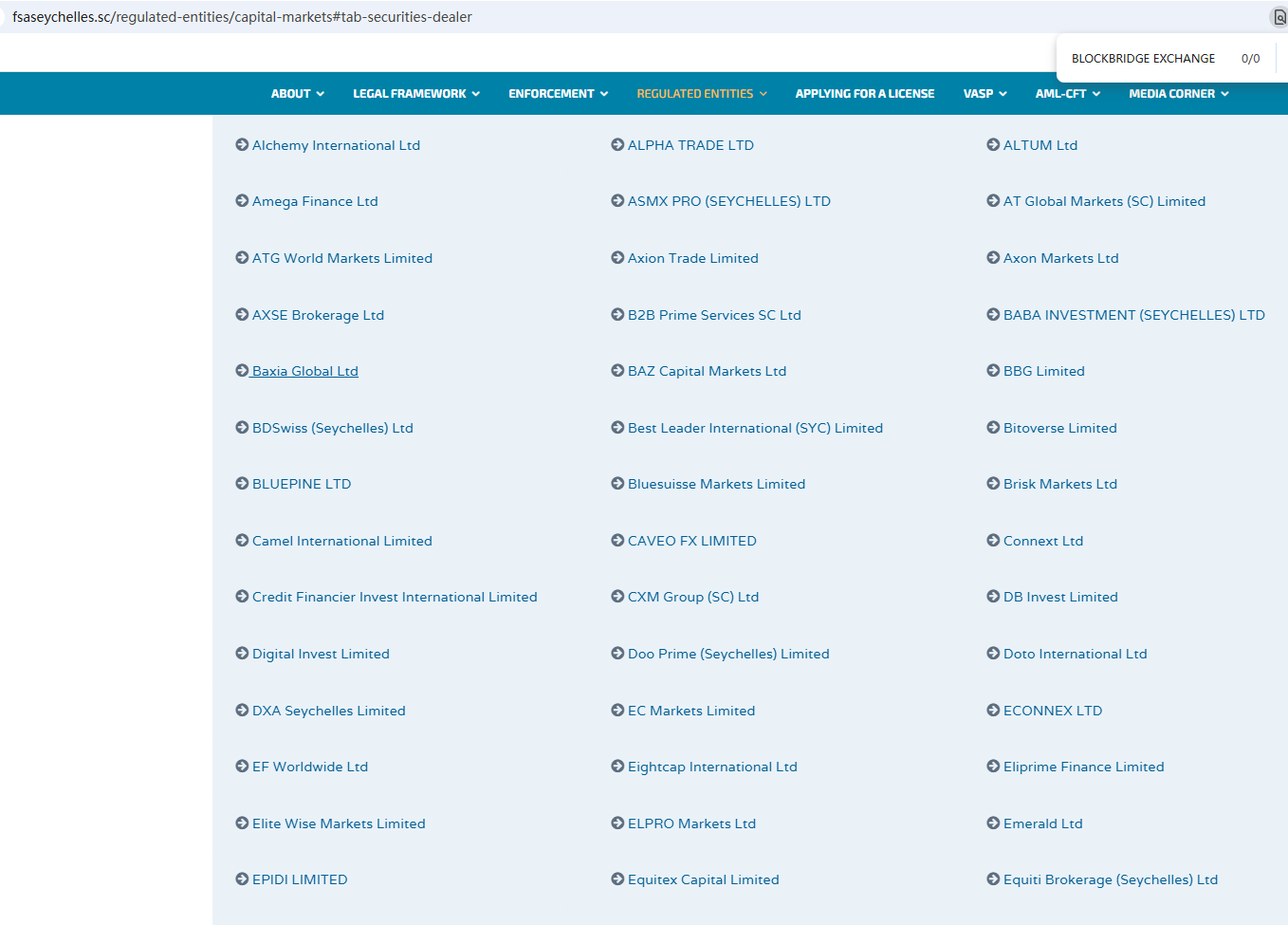Click the arrow icon beside BDSwiss (Seychelles) Ltd
Viewport: 1288px width, 925px height.
[242, 428]
